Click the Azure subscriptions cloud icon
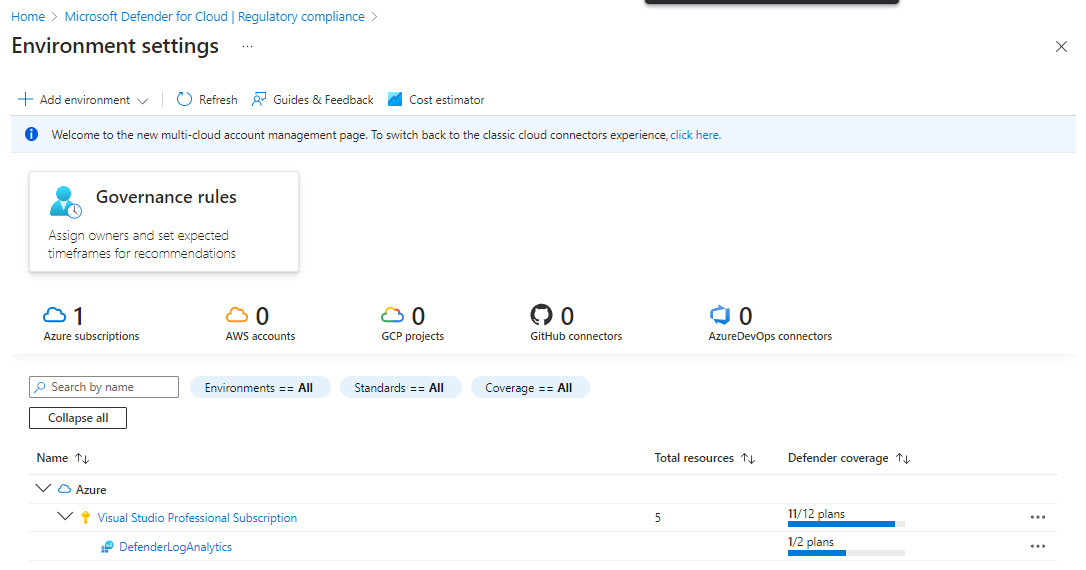Screen dimensions: 1086x570 (54, 316)
